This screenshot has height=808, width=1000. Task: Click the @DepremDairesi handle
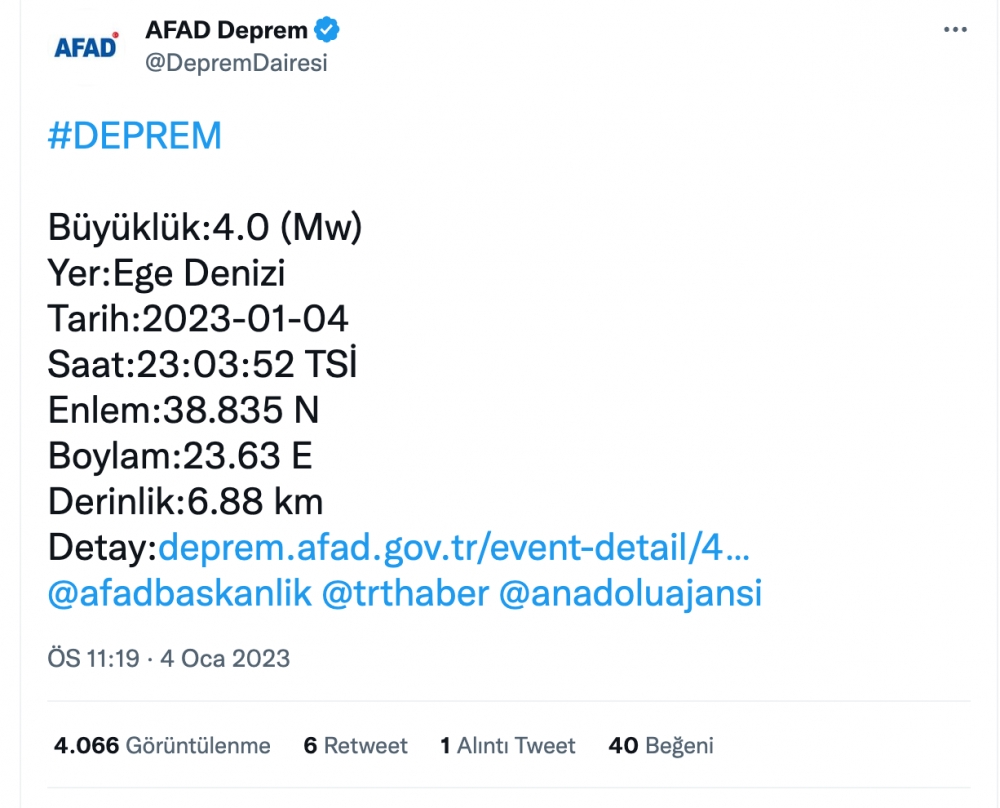pyautogui.click(x=236, y=63)
